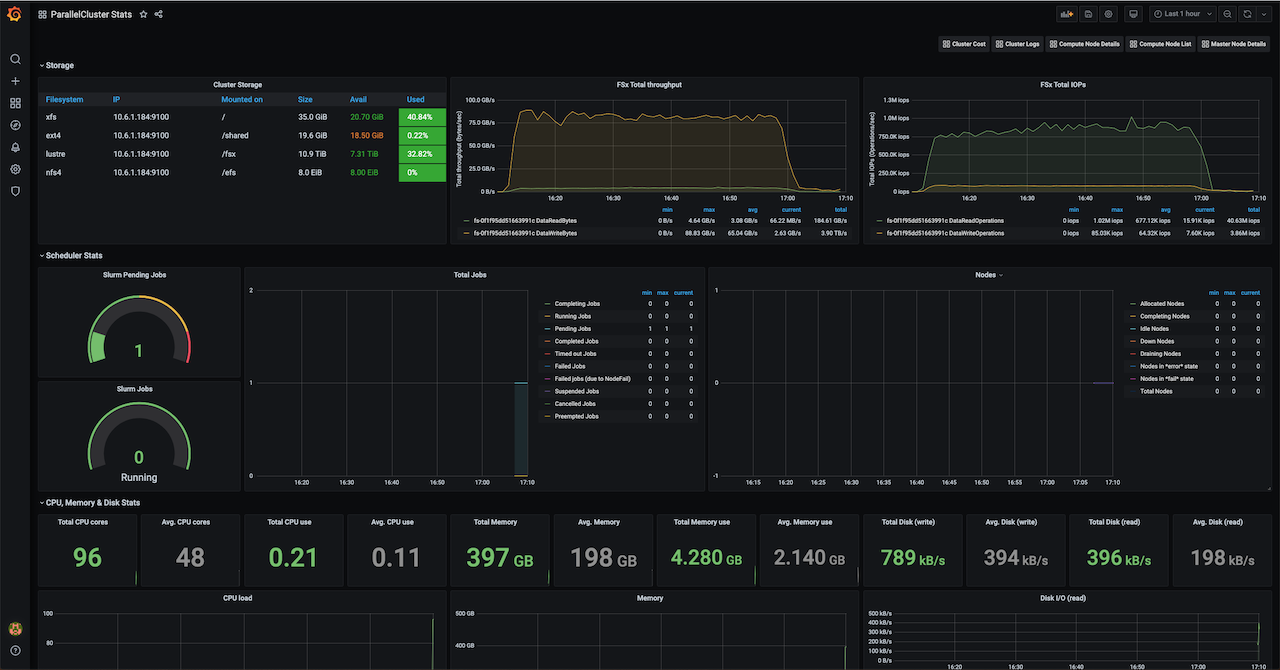The height and width of the screenshot is (670, 1280).
Task: Sort table by Filesystem column
Action: [x=64, y=99]
